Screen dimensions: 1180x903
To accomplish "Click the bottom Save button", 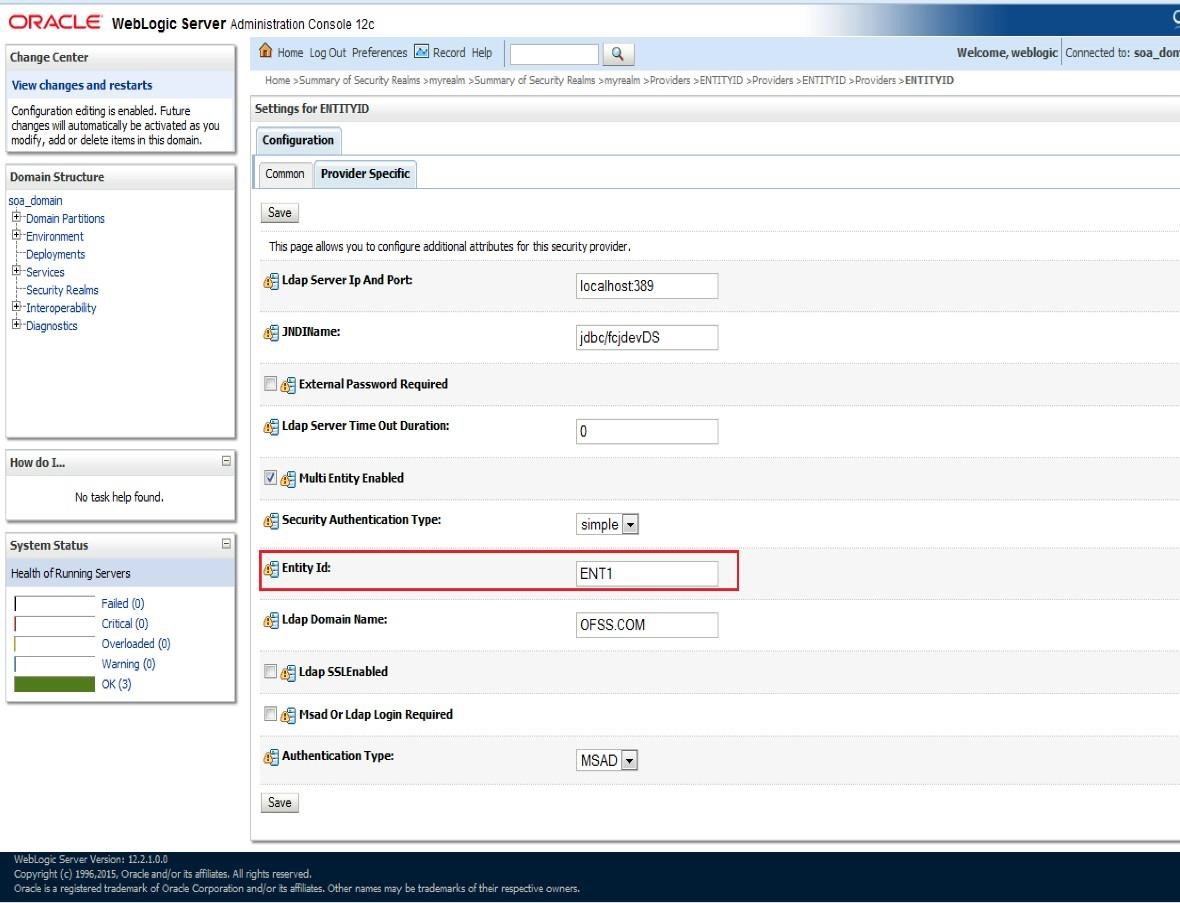I will [280, 803].
